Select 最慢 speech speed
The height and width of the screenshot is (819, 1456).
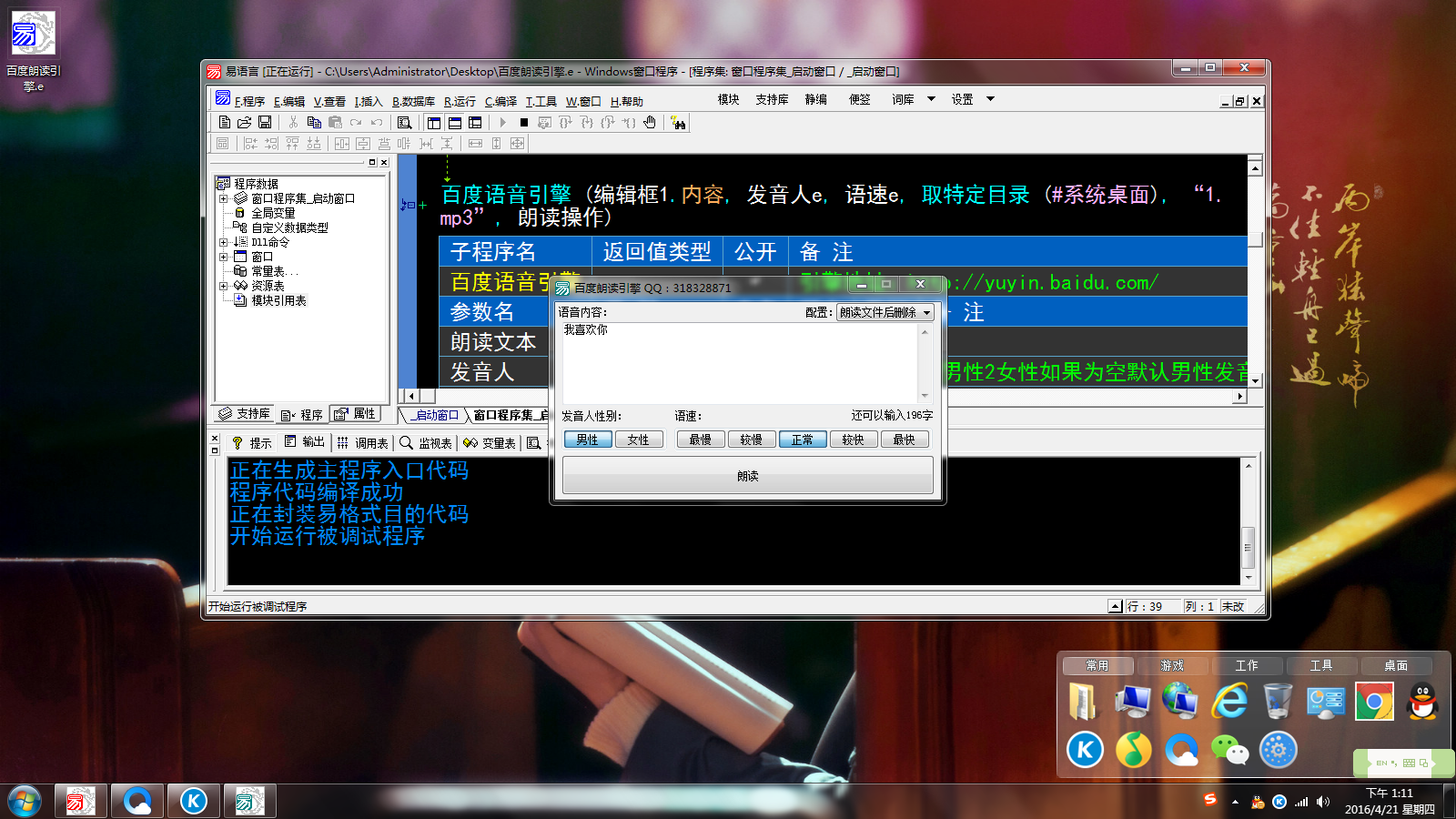(x=701, y=440)
